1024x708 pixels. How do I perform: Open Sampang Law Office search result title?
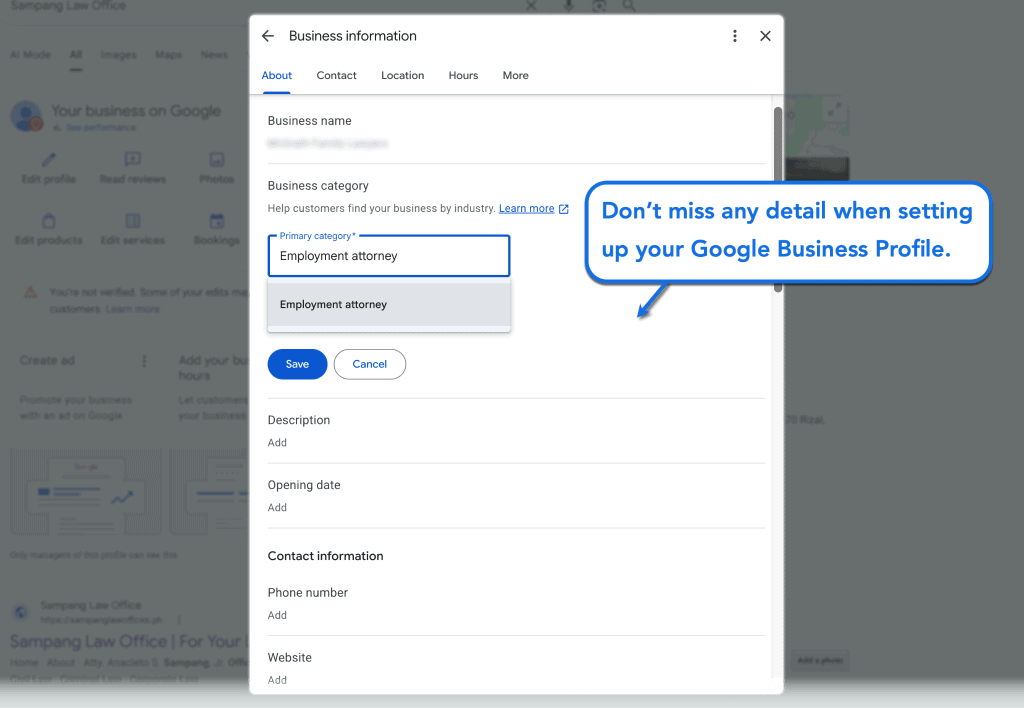tap(129, 641)
